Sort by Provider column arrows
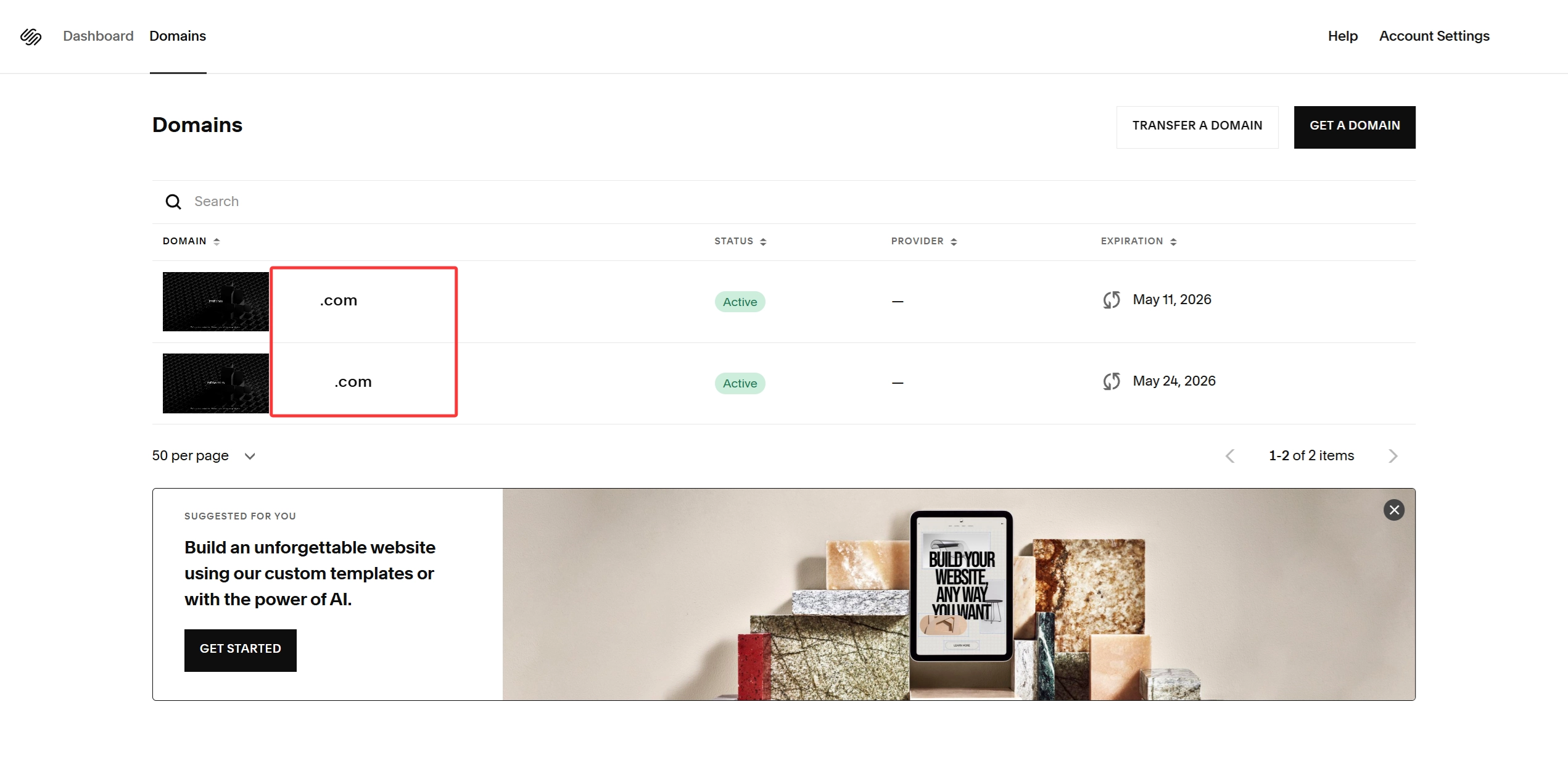 point(954,241)
